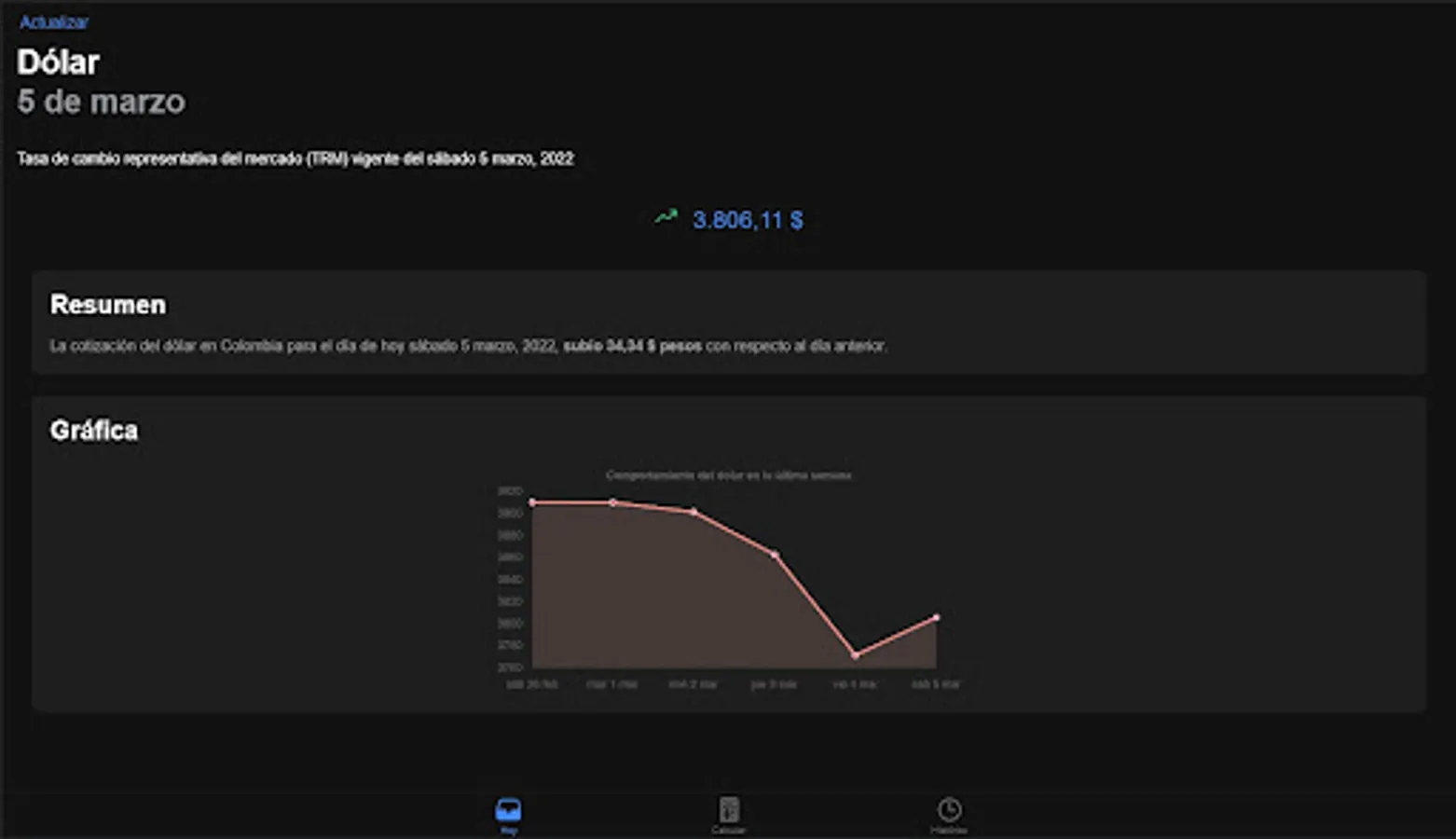
Task: Click the 'Comportamiento del dólar' chart title
Action: pos(728,475)
